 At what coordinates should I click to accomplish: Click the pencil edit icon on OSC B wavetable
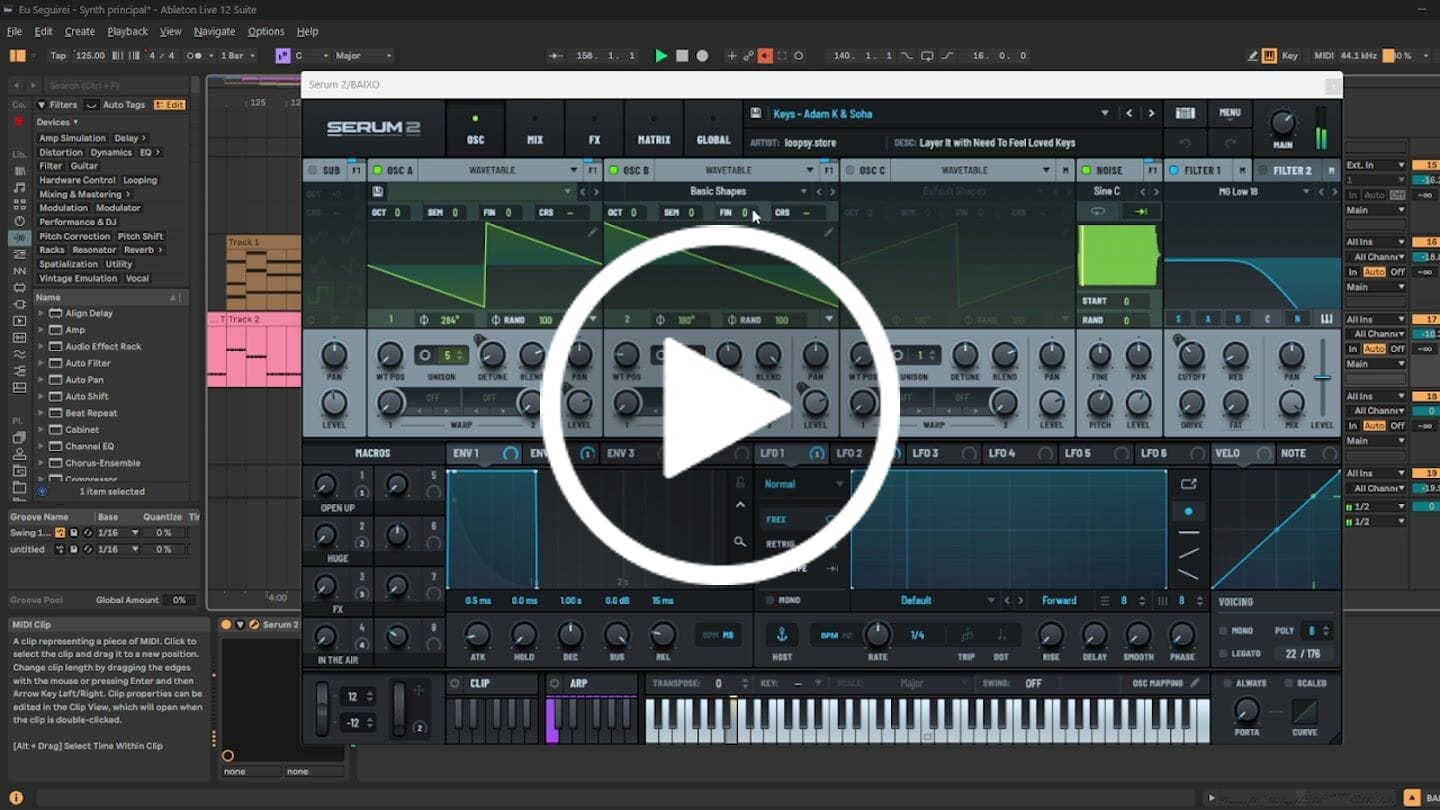[829, 232]
